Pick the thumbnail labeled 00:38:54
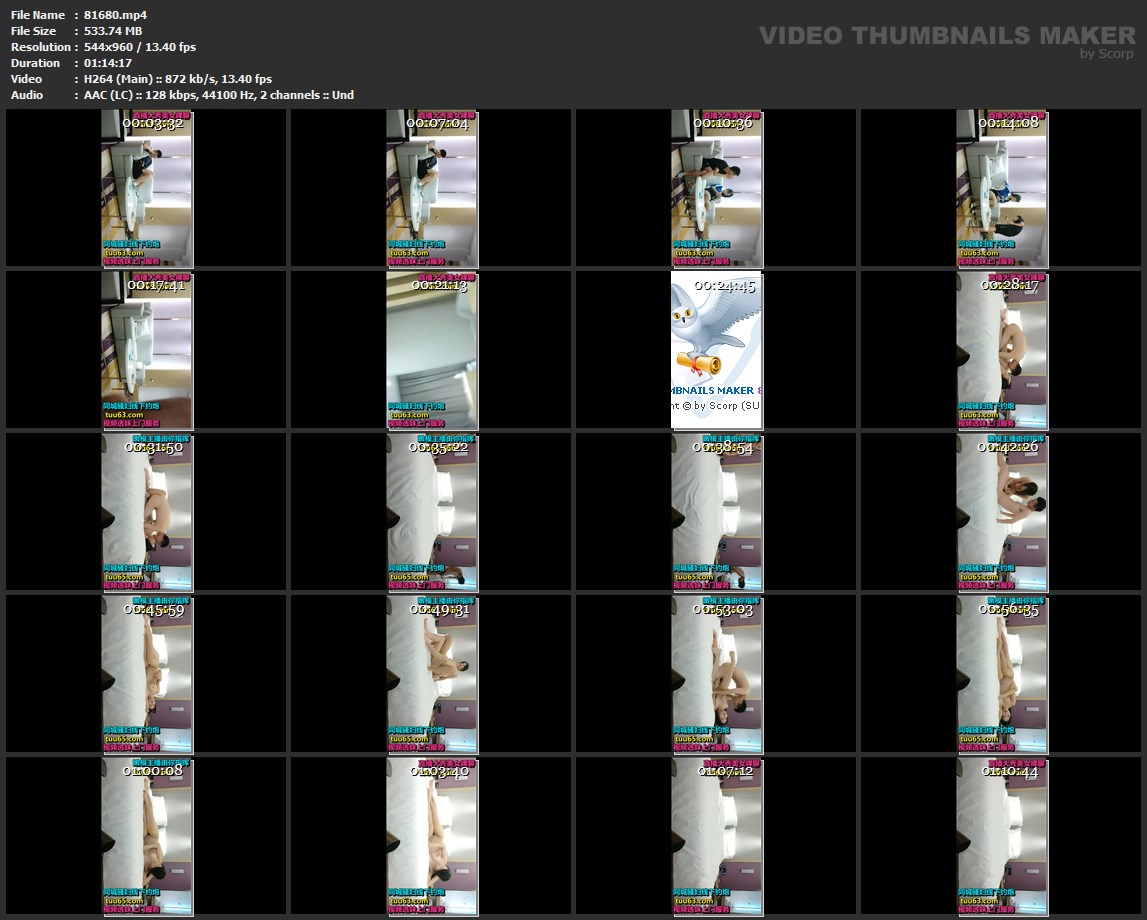Screen dimensions: 1147x920 tap(716, 512)
